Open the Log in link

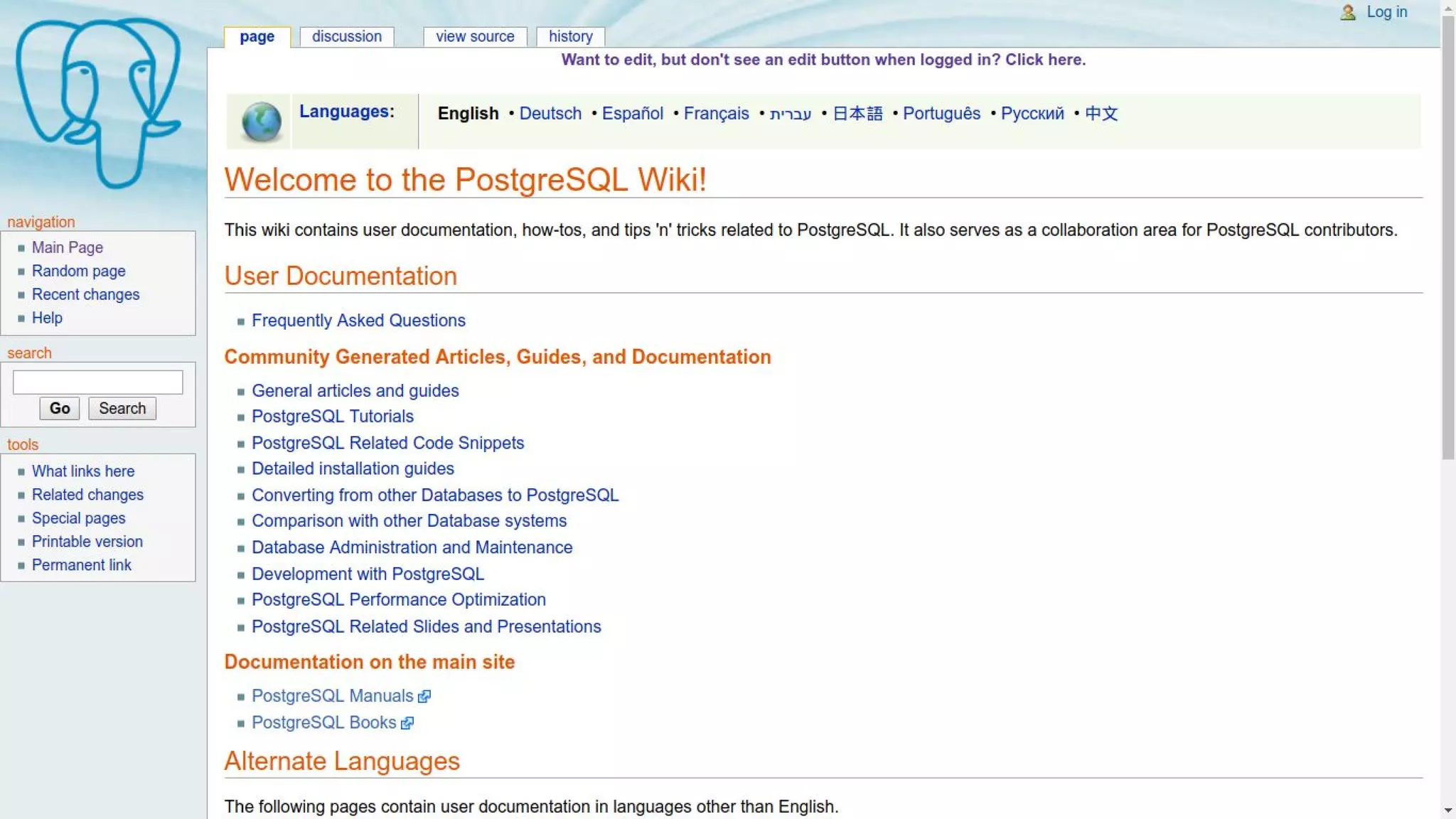point(1386,12)
